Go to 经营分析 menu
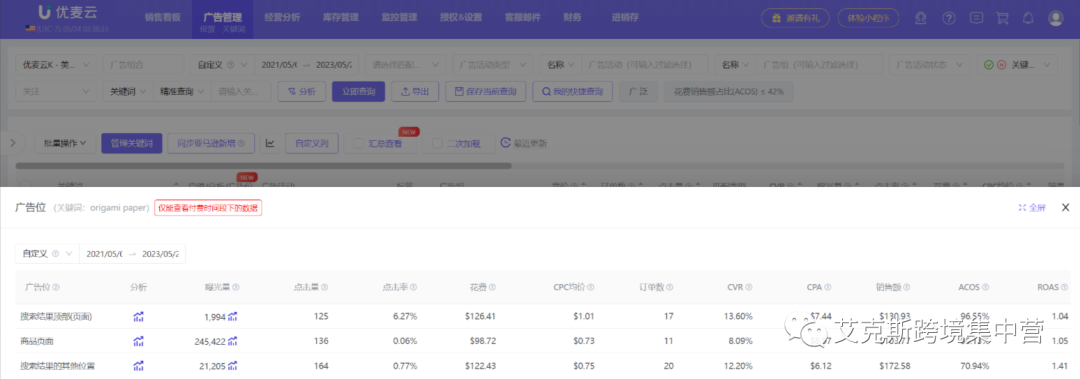1080x379 pixels. click(x=283, y=17)
